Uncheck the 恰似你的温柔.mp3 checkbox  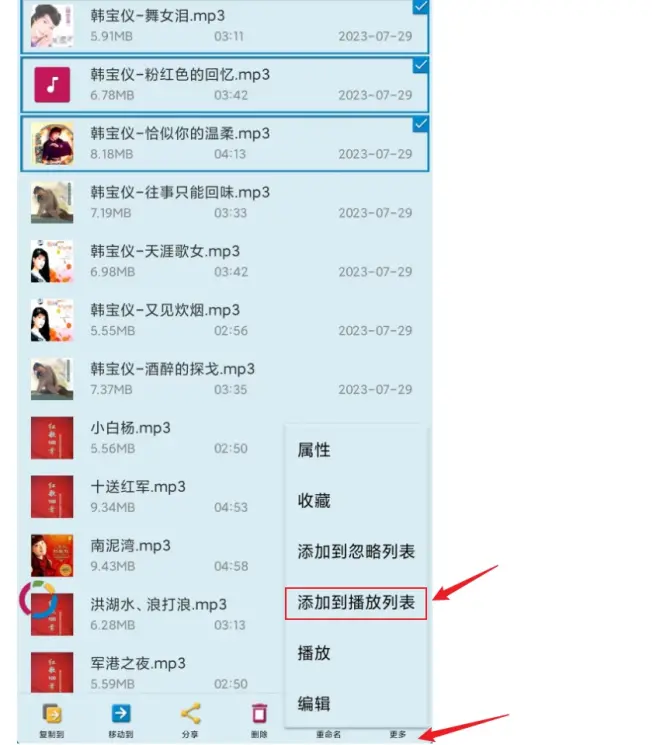coord(421,124)
